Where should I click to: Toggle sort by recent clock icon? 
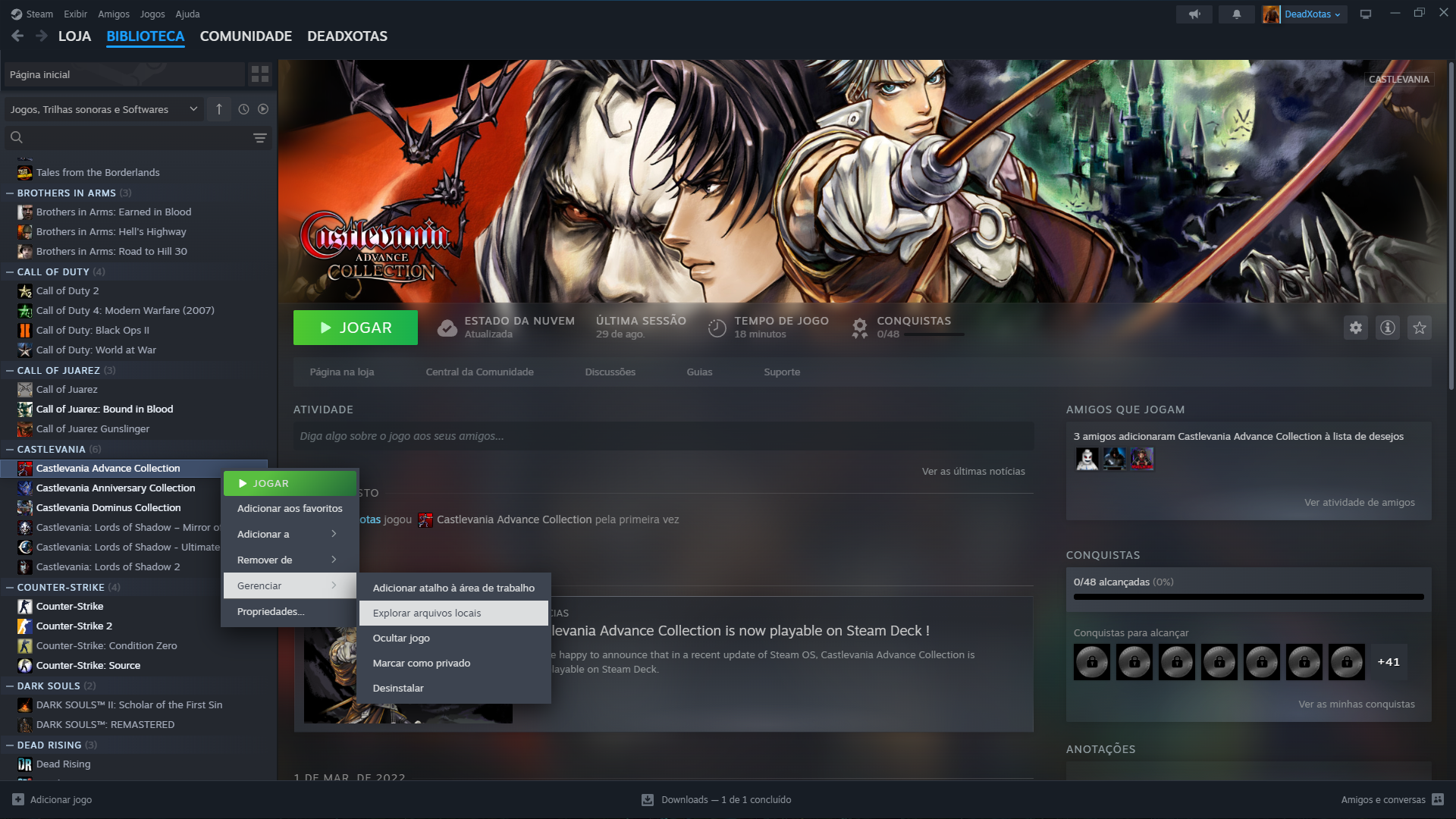tap(243, 109)
